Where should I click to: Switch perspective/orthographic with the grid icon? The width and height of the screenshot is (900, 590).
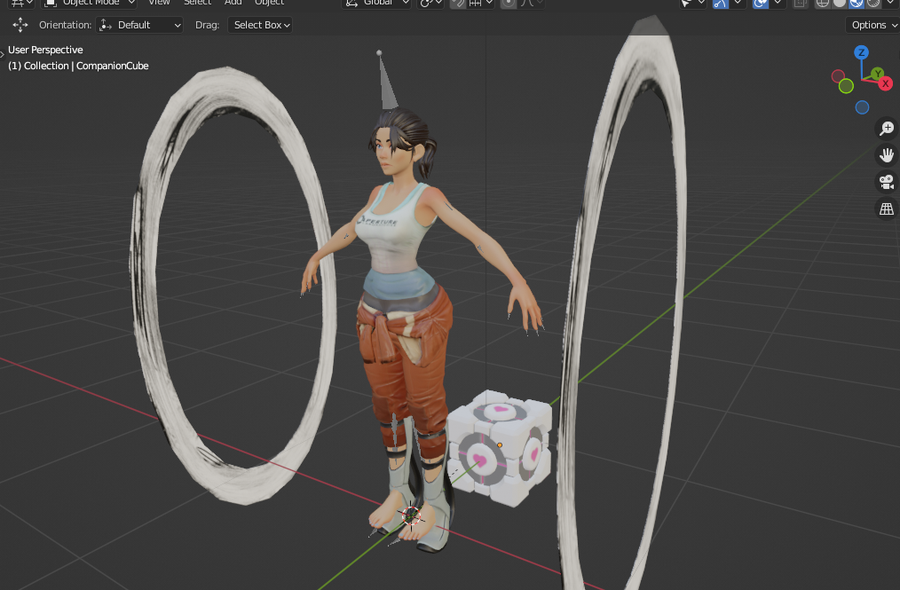point(887,209)
